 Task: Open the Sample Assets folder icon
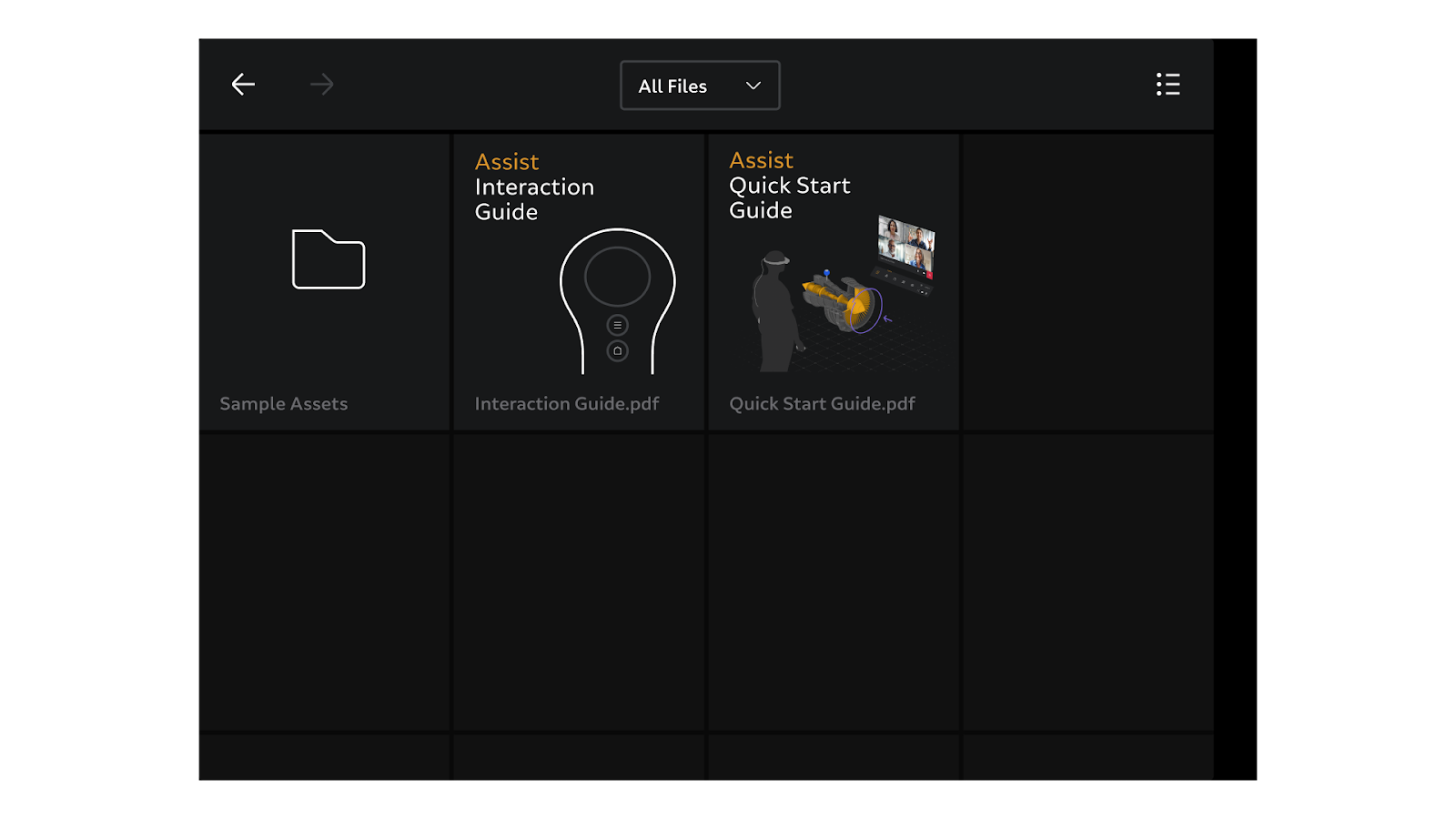pos(328,259)
